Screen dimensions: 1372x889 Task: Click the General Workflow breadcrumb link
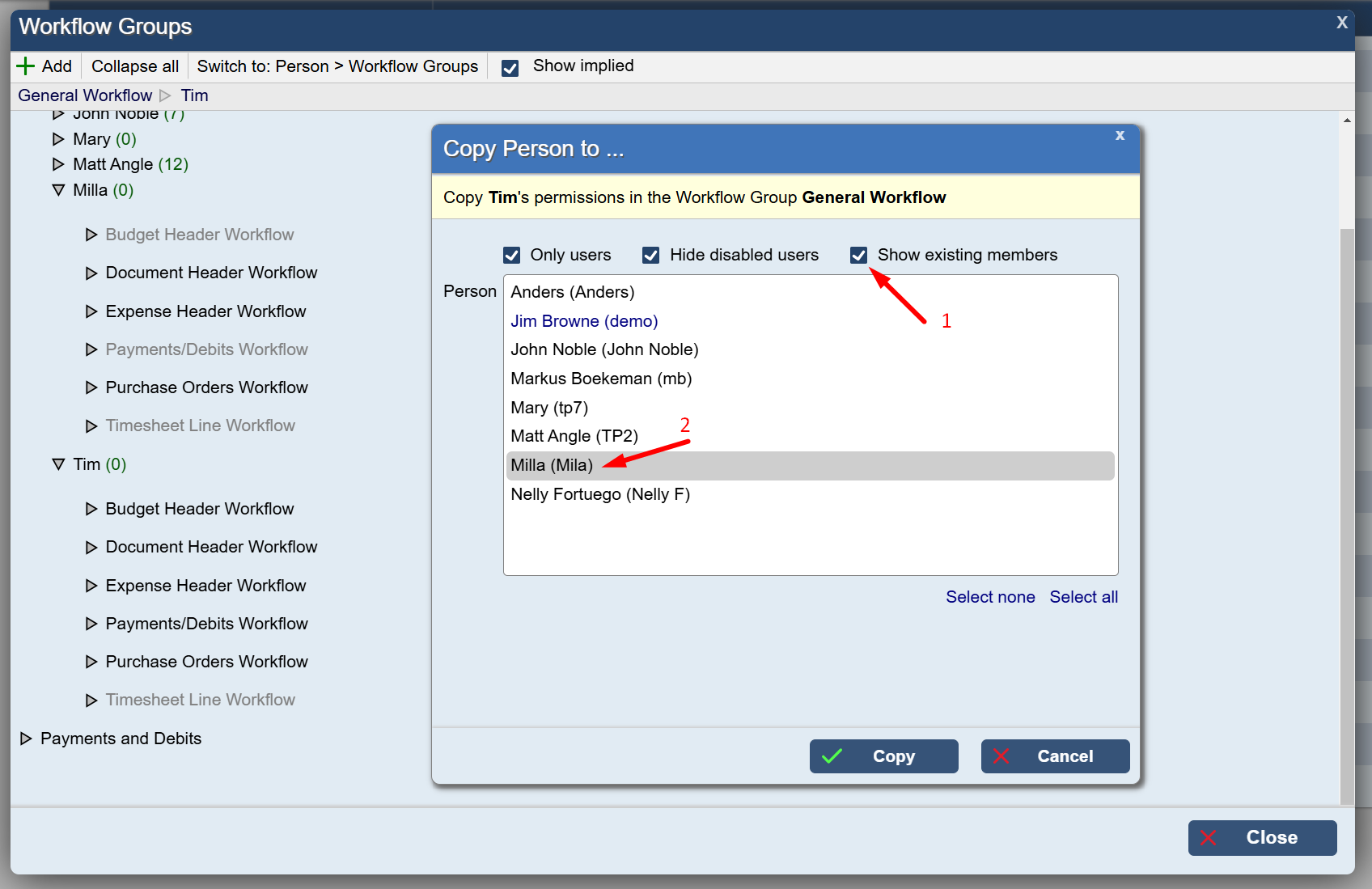coord(85,95)
